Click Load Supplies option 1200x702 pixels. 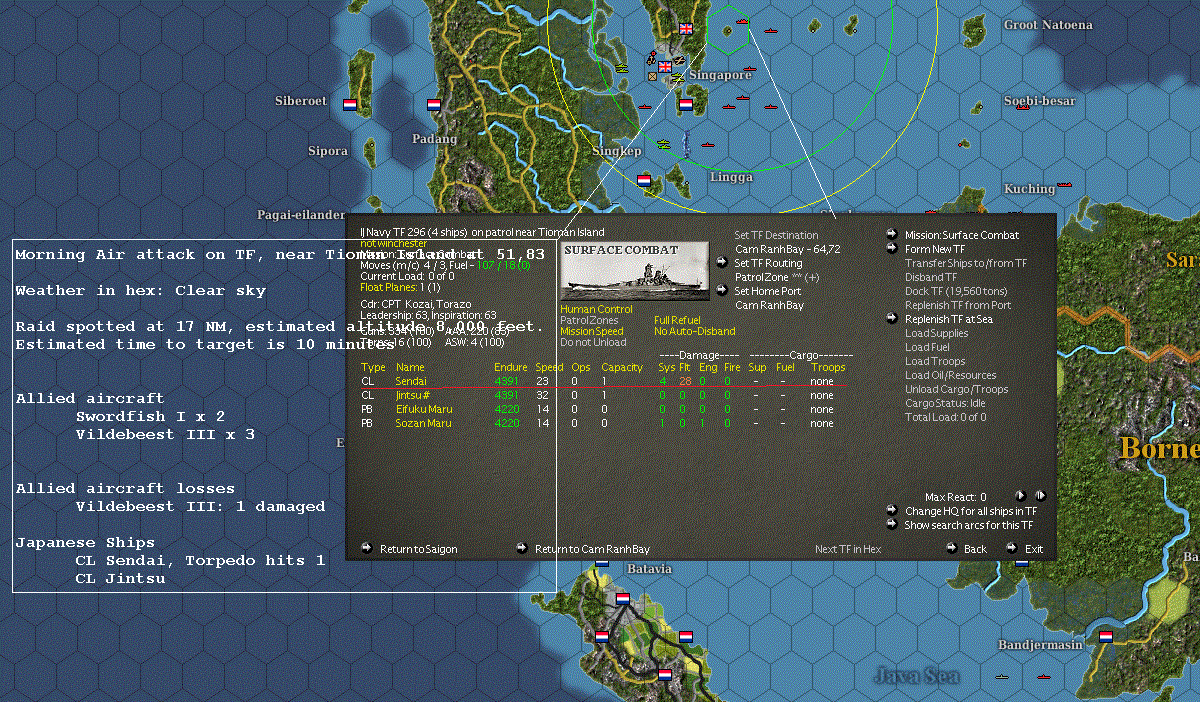[937, 333]
